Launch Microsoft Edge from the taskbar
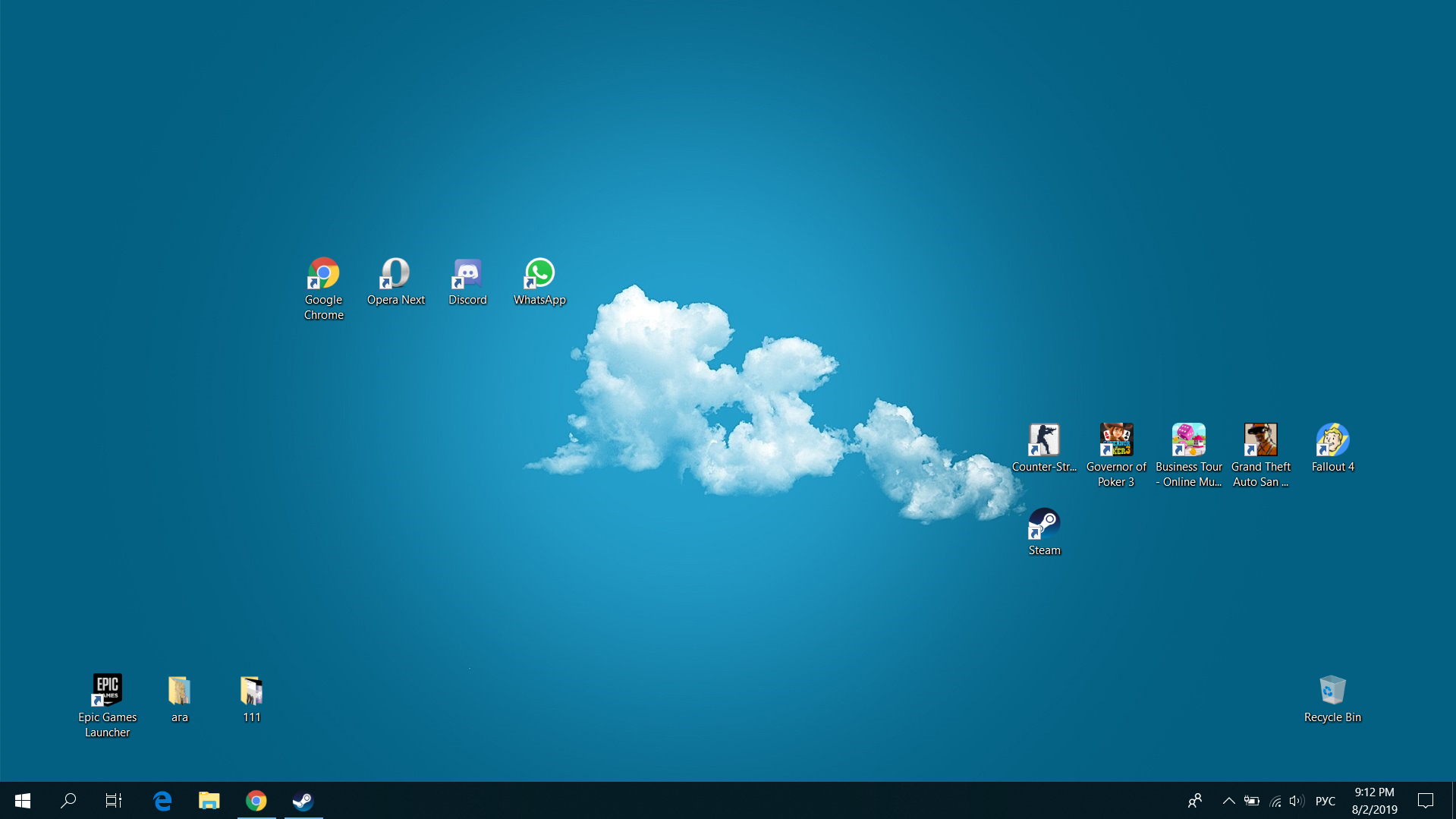1456x819 pixels. (x=162, y=800)
